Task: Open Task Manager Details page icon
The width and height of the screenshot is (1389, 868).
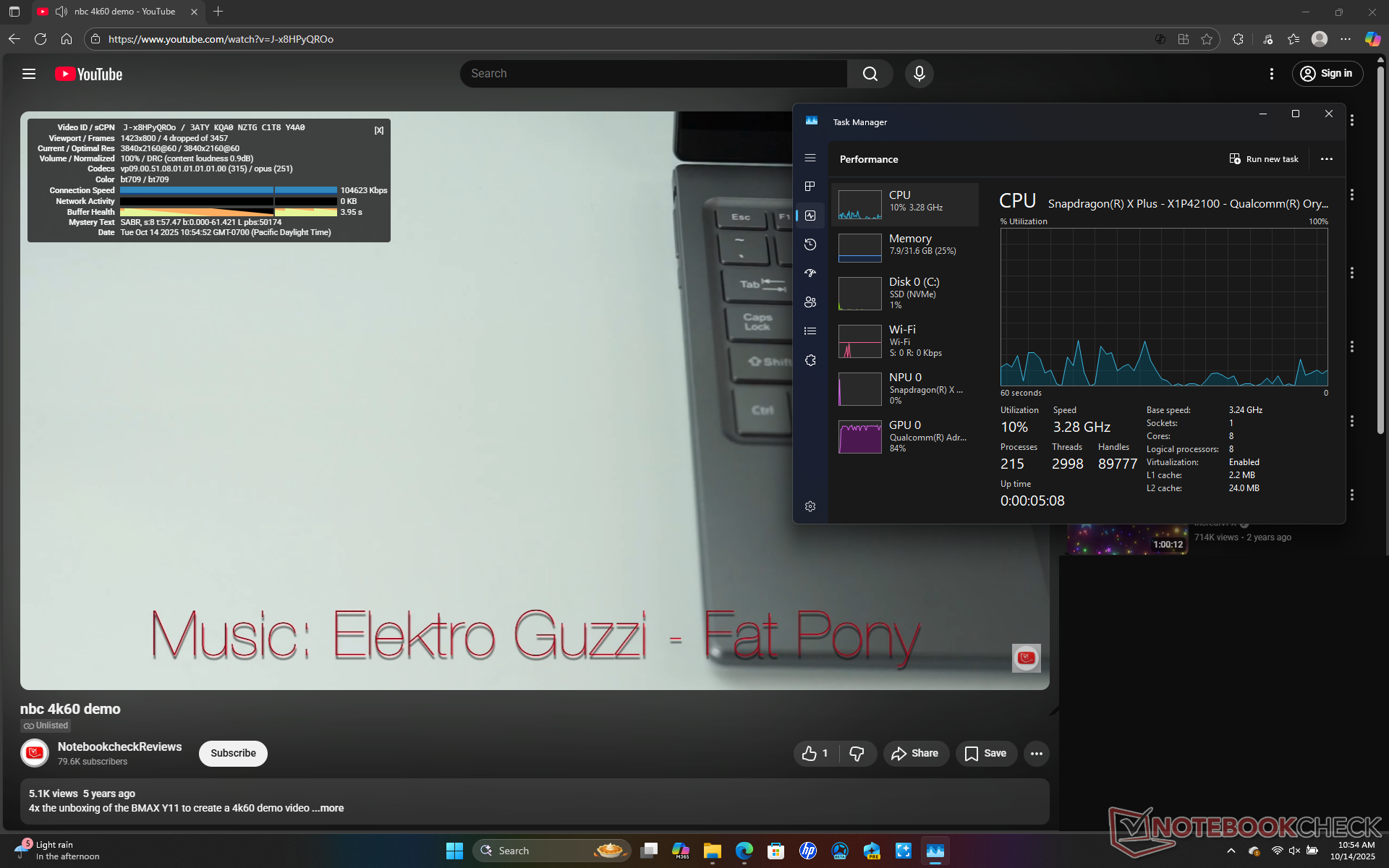Action: [x=810, y=331]
